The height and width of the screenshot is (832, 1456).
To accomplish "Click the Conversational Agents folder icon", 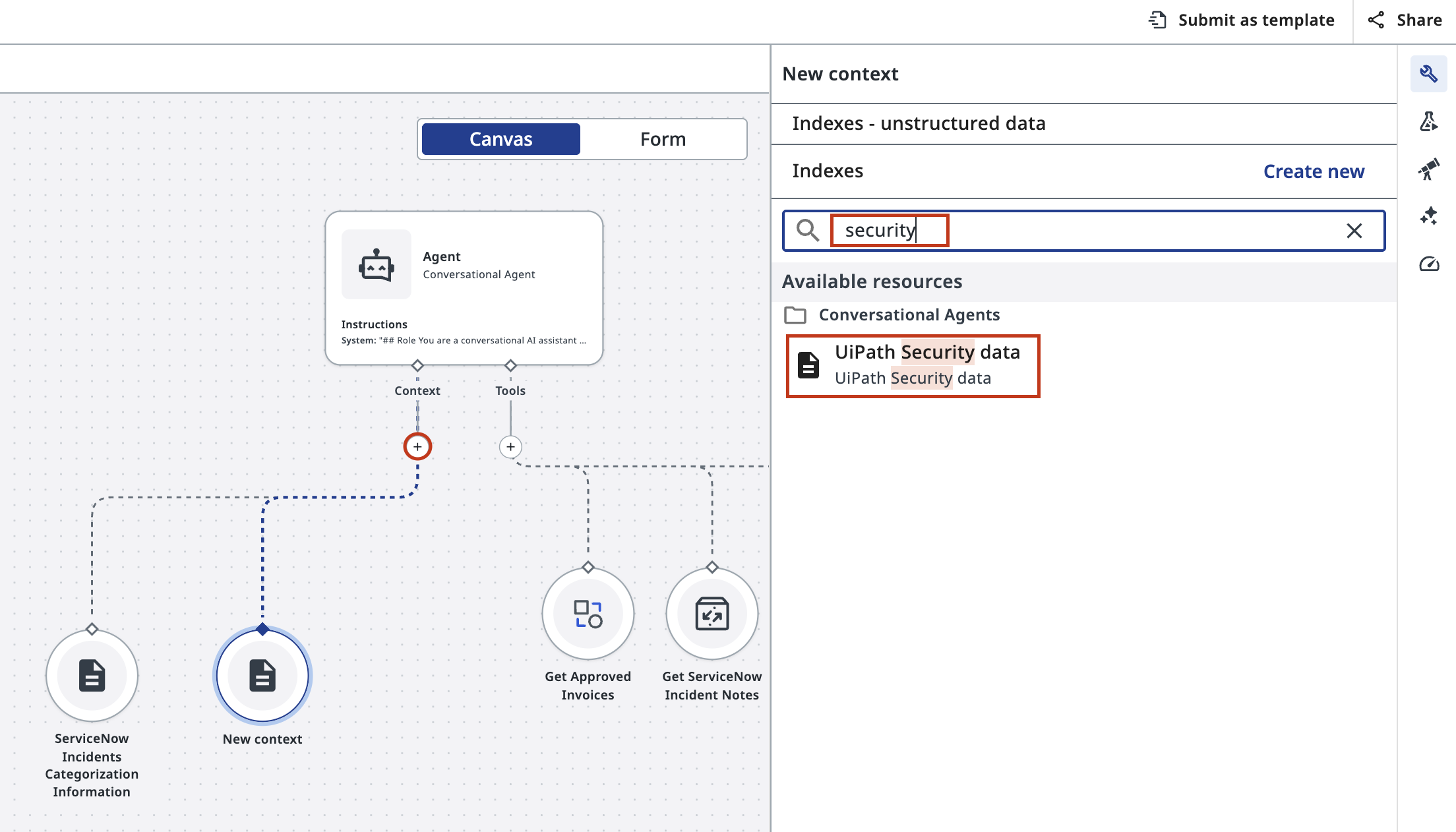I will tap(795, 315).
